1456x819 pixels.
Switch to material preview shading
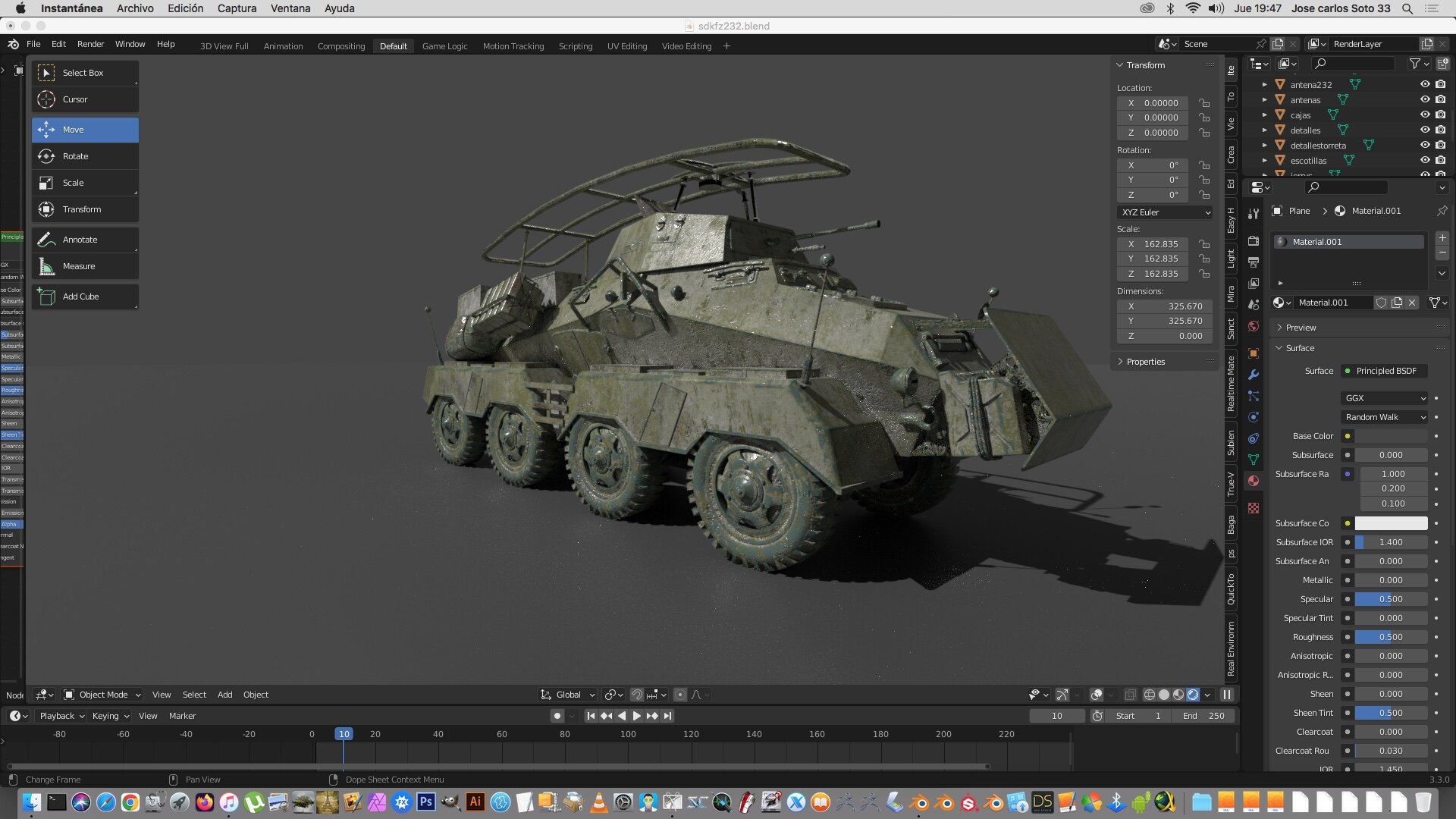pyautogui.click(x=1178, y=695)
